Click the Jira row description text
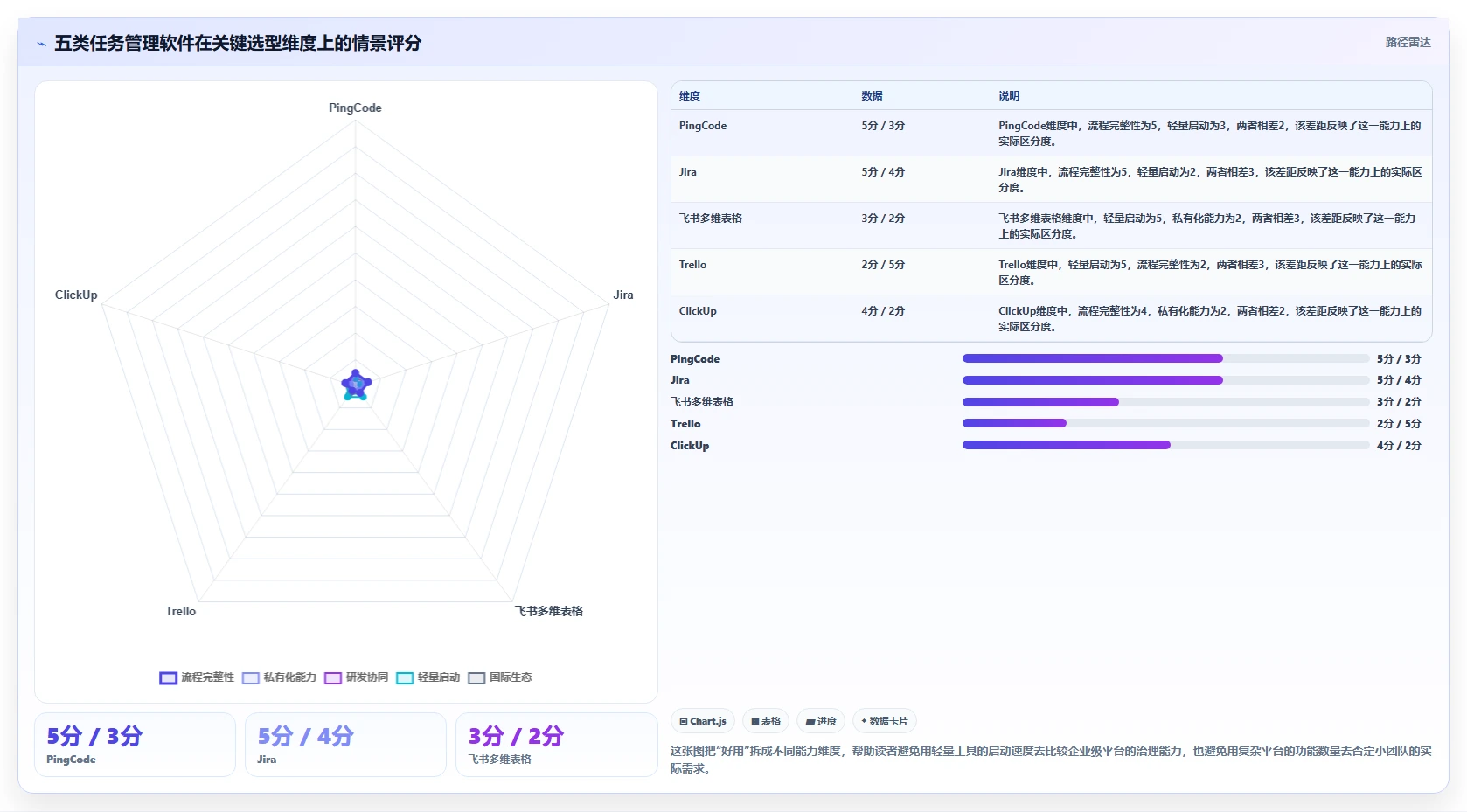 (x=1210, y=180)
